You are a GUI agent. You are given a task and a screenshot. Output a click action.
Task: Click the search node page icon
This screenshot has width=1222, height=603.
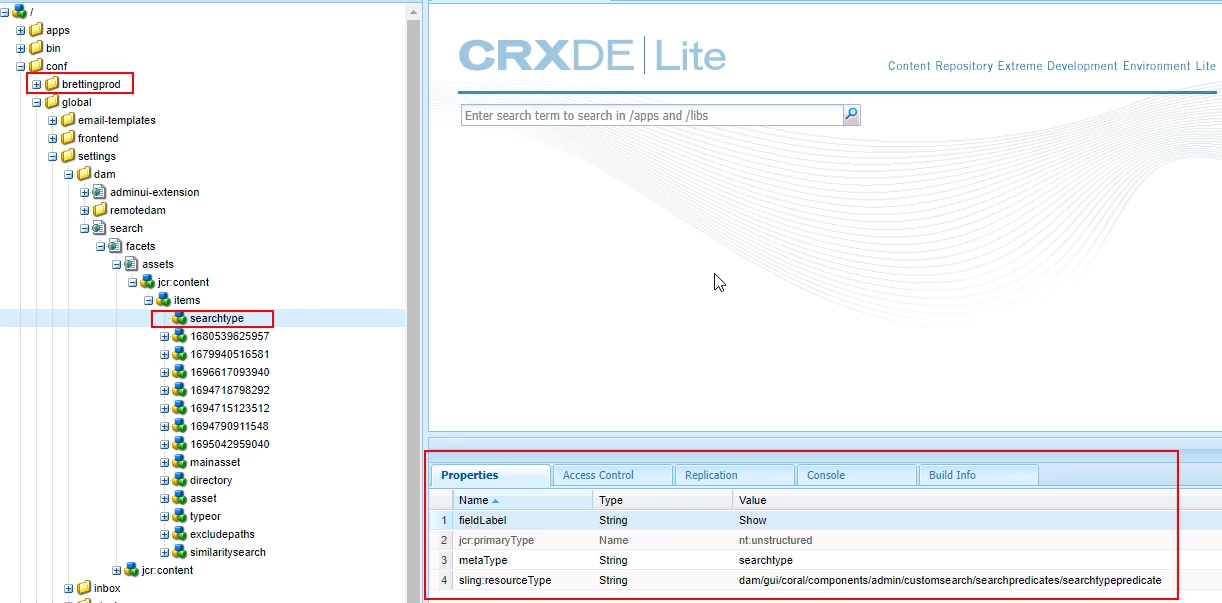point(100,228)
